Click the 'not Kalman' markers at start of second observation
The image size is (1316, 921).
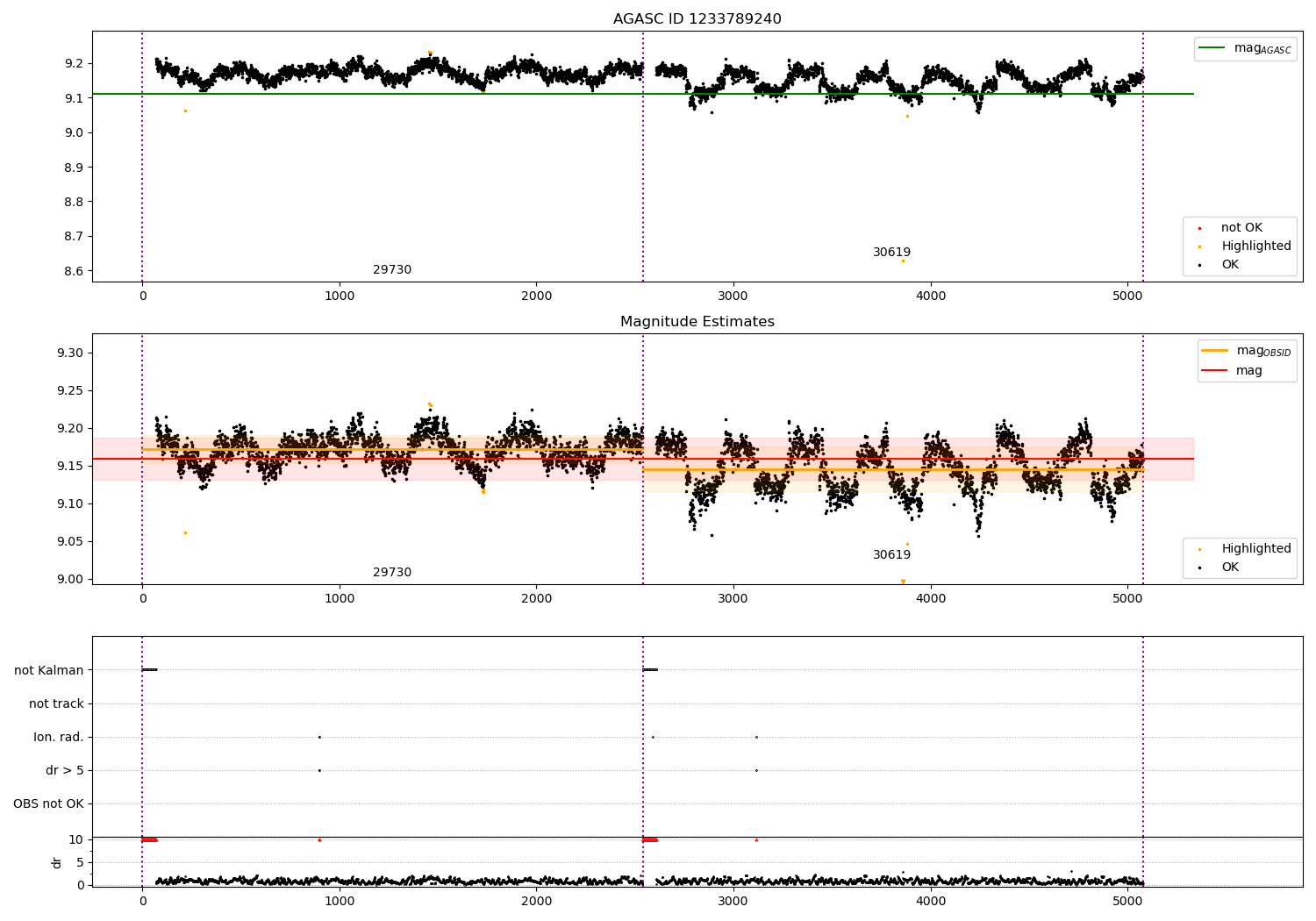(650, 670)
